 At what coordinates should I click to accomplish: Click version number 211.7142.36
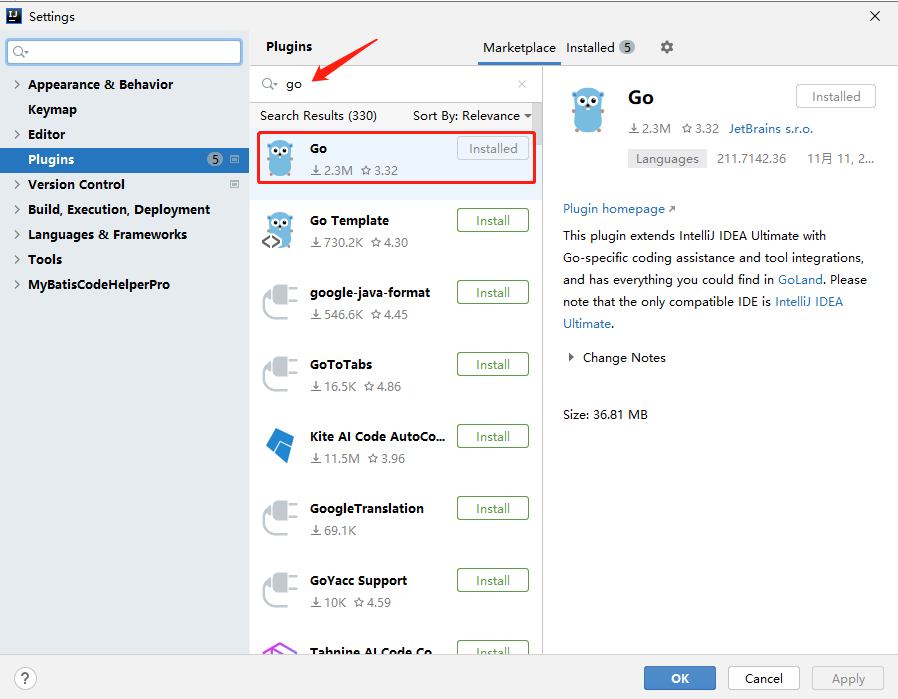pos(751,159)
